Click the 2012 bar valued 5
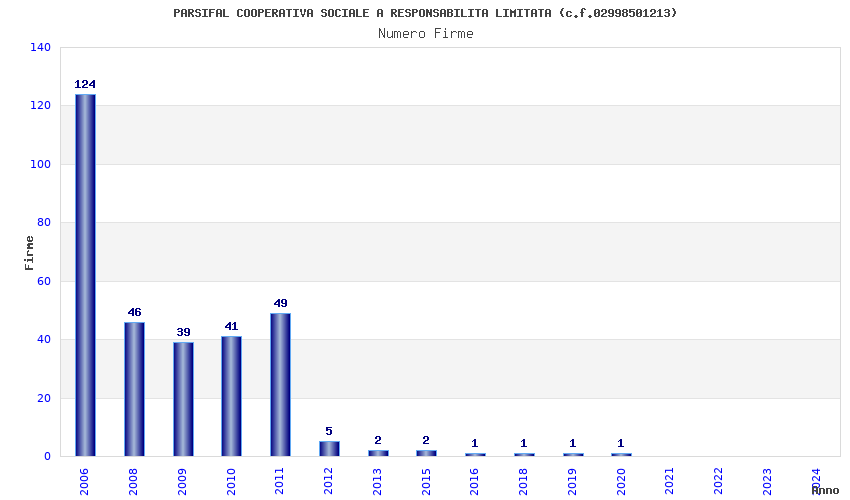This screenshot has width=850, height=500. 329,448
